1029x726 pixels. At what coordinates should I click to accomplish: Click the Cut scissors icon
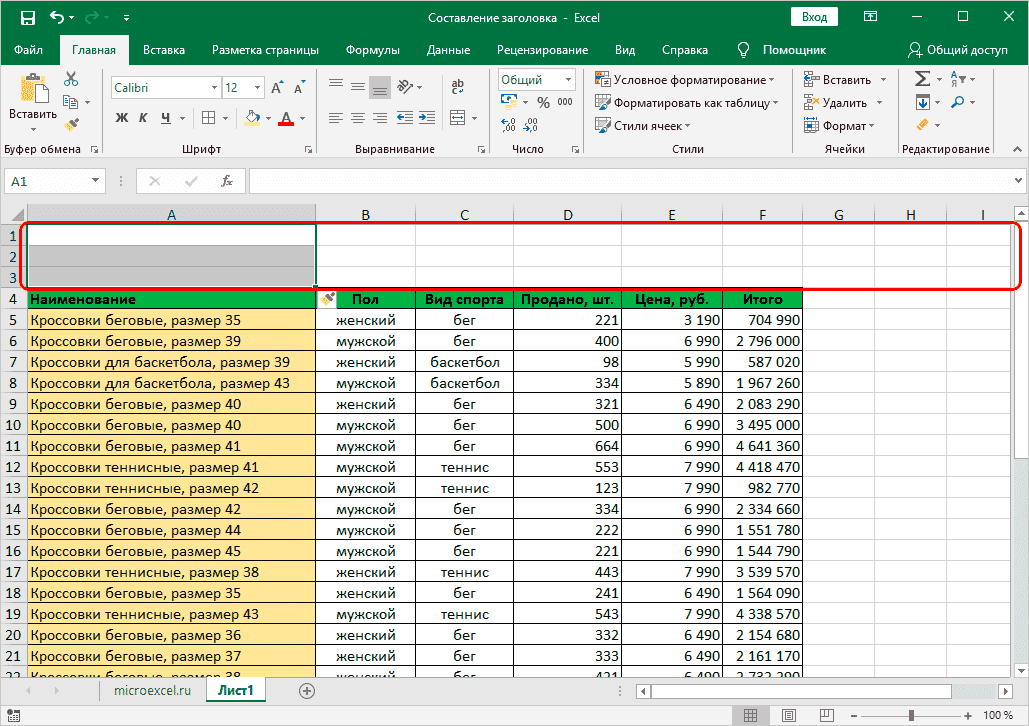(x=71, y=80)
